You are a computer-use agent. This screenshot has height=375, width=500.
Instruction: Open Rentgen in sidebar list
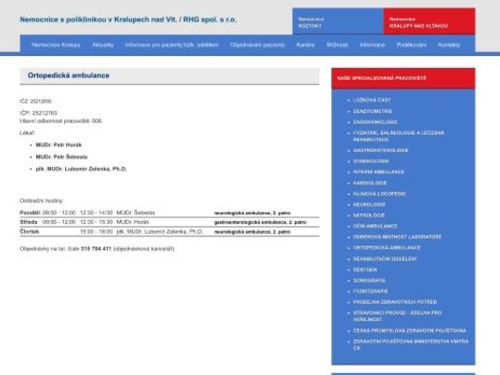click(x=365, y=269)
